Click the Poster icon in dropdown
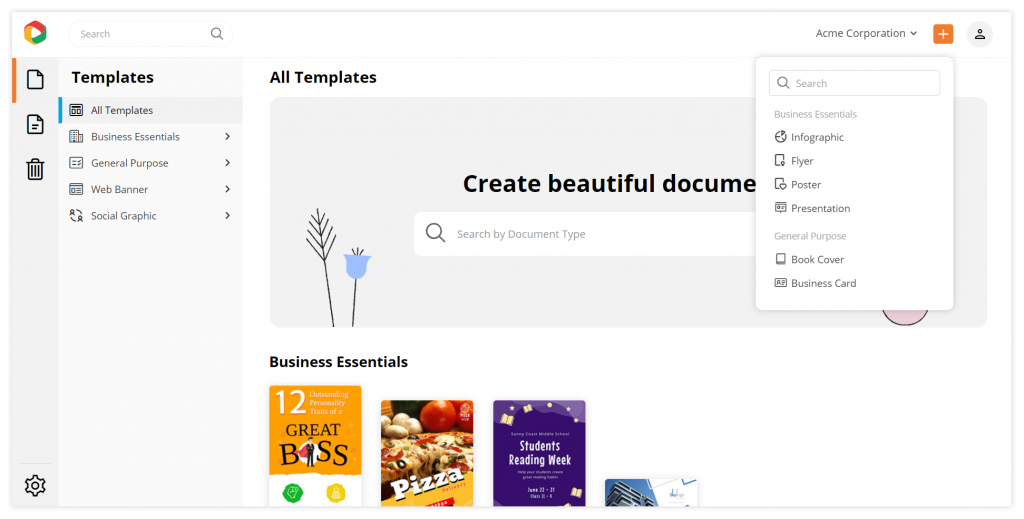Viewport: 1024px width, 519px height. (x=780, y=184)
